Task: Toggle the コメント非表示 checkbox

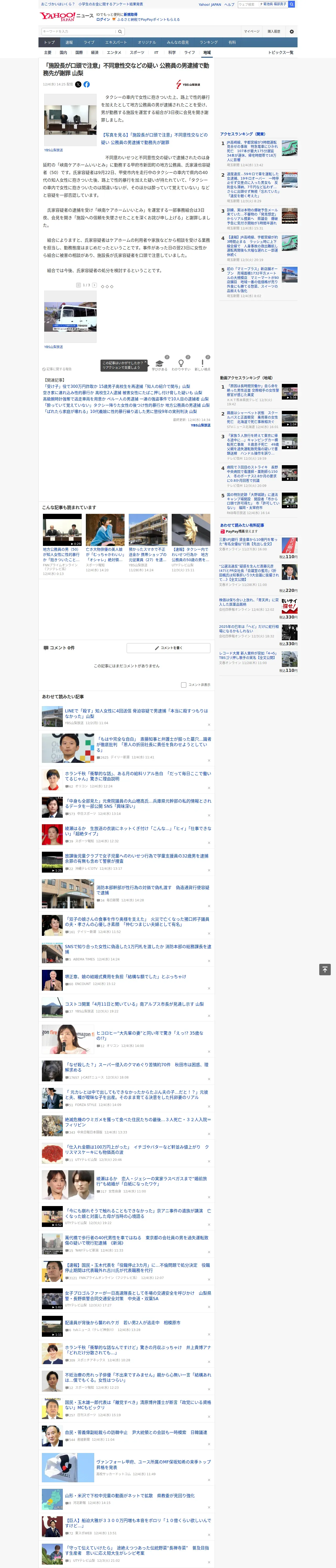Action: (x=183, y=685)
